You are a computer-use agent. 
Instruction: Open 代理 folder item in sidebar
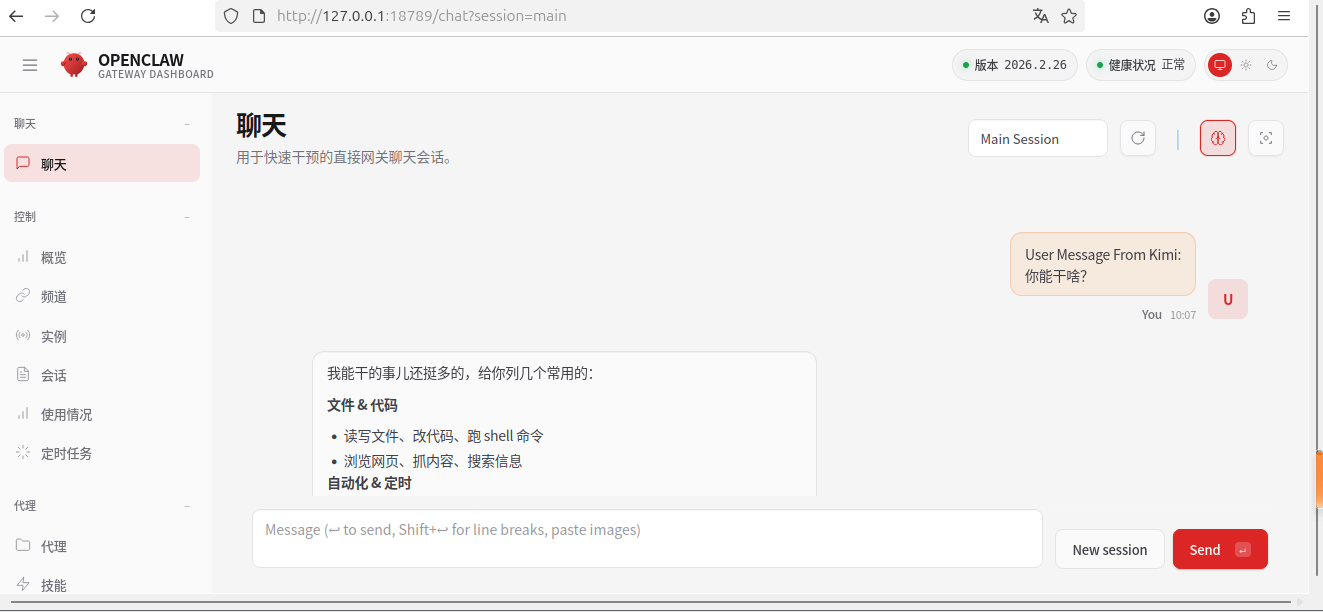coord(102,546)
